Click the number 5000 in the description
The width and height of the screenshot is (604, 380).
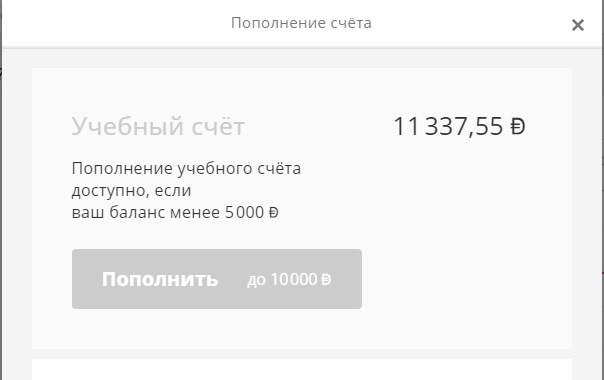(245, 213)
